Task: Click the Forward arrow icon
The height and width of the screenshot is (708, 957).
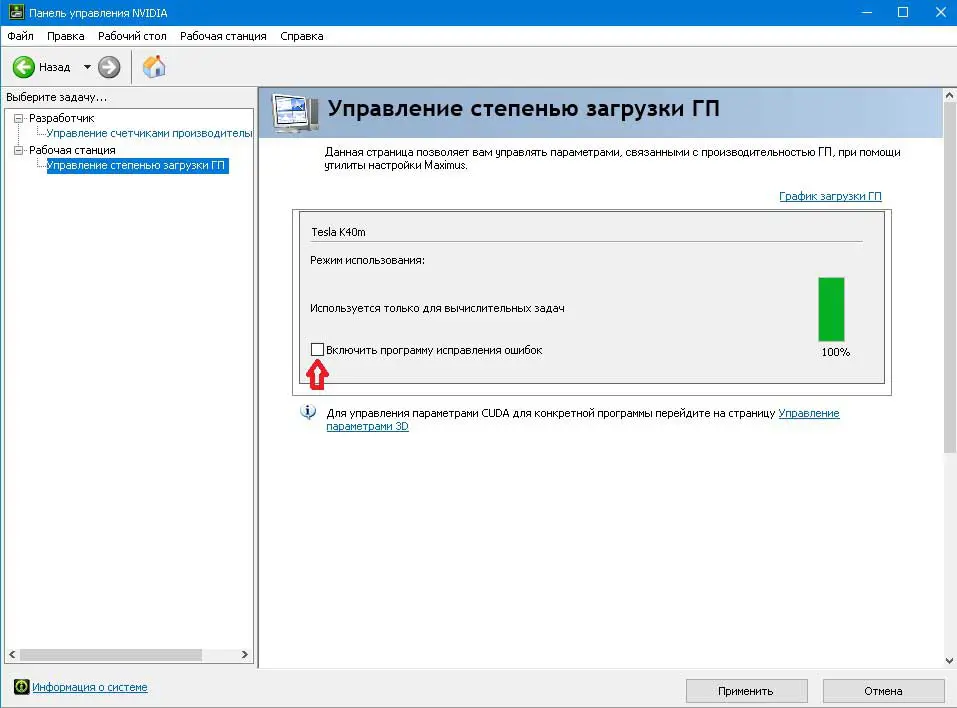Action: click(109, 67)
